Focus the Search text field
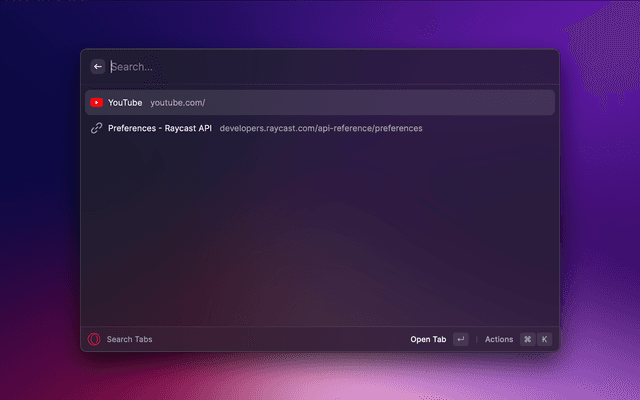 click(x=300, y=67)
